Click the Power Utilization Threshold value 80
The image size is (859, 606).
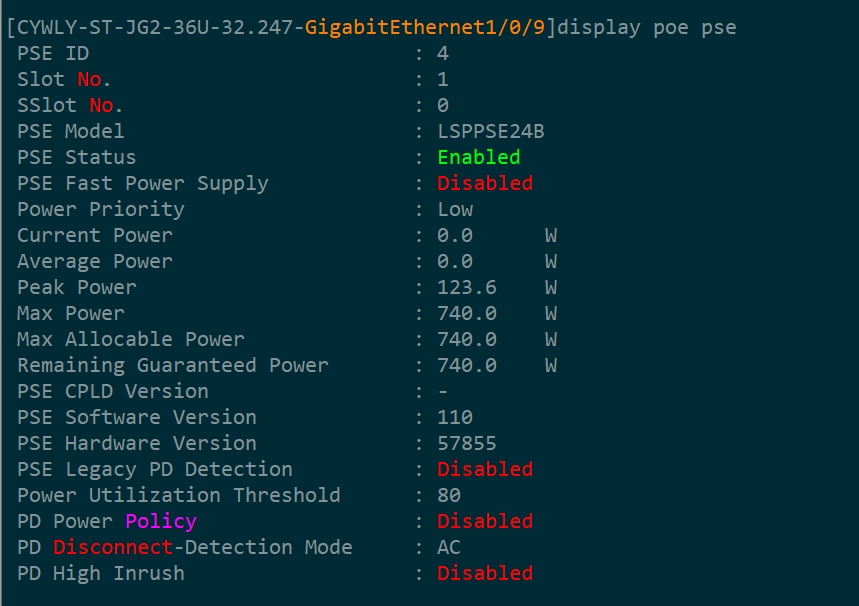pyautogui.click(x=449, y=495)
